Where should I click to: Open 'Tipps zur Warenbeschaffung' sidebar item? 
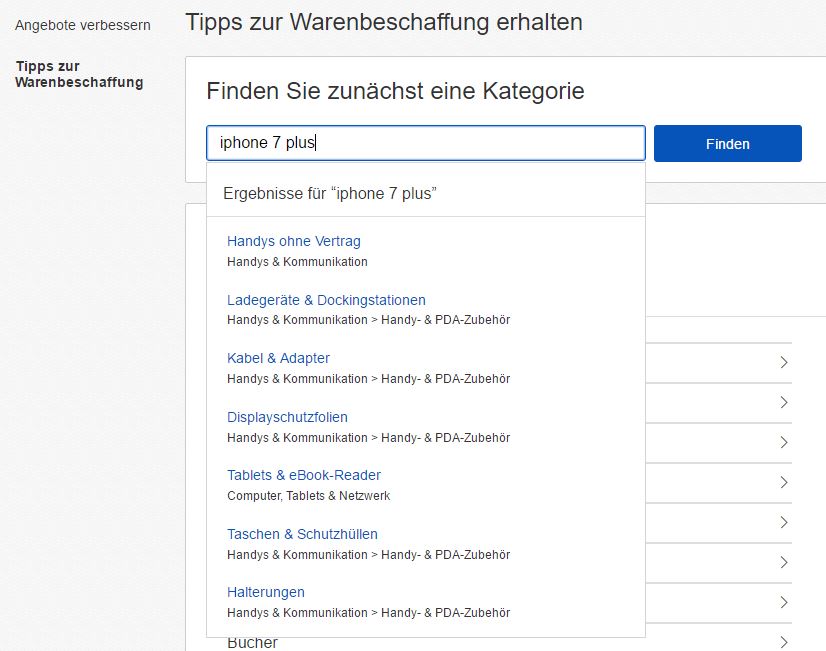79,74
